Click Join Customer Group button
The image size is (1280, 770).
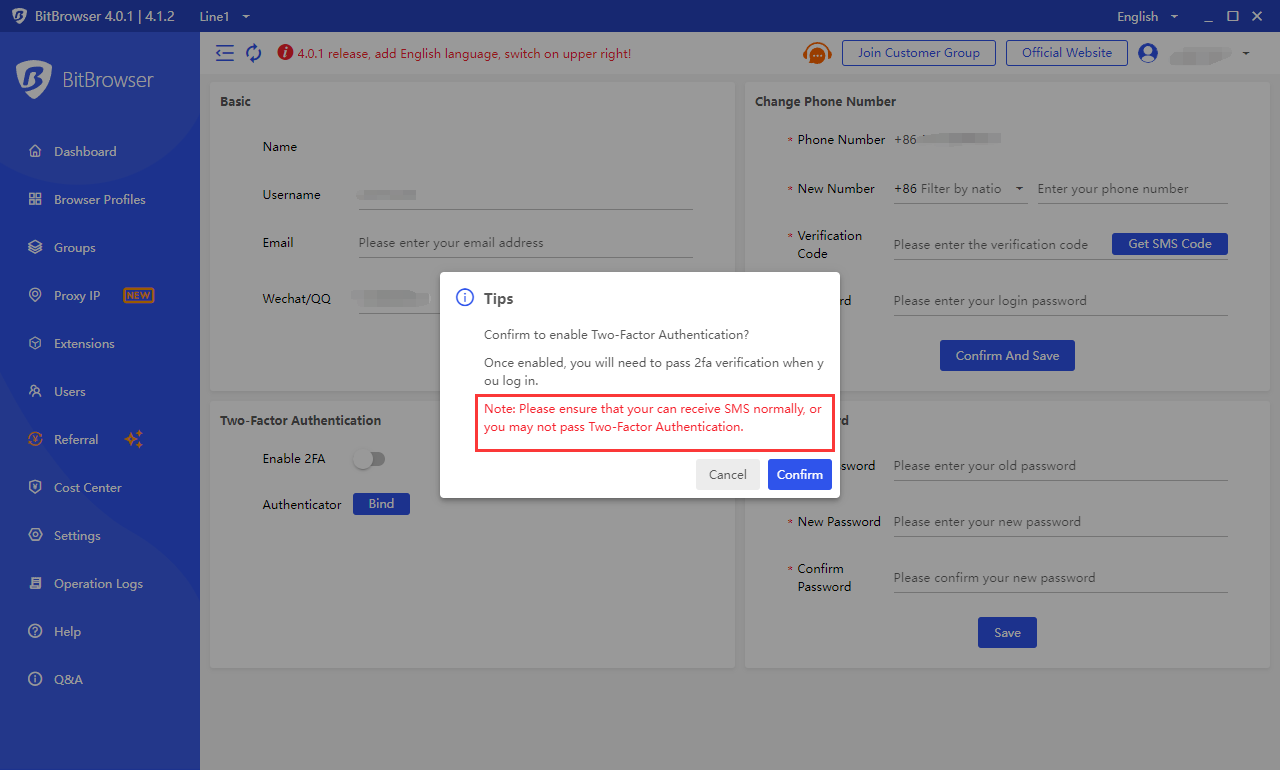(x=919, y=53)
